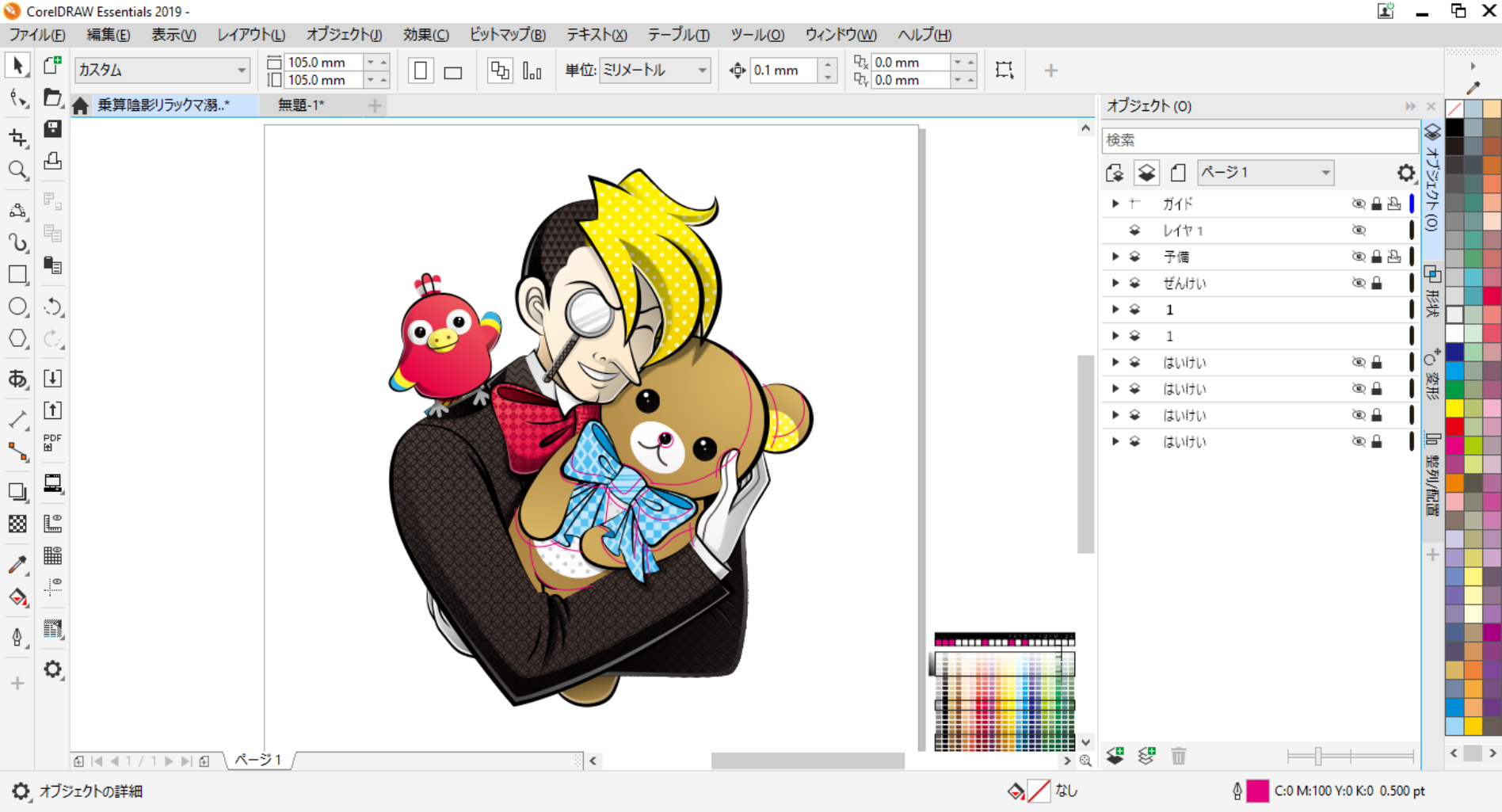The height and width of the screenshot is (812, 1502).
Task: Add a new document tab with plus
Action: (375, 105)
